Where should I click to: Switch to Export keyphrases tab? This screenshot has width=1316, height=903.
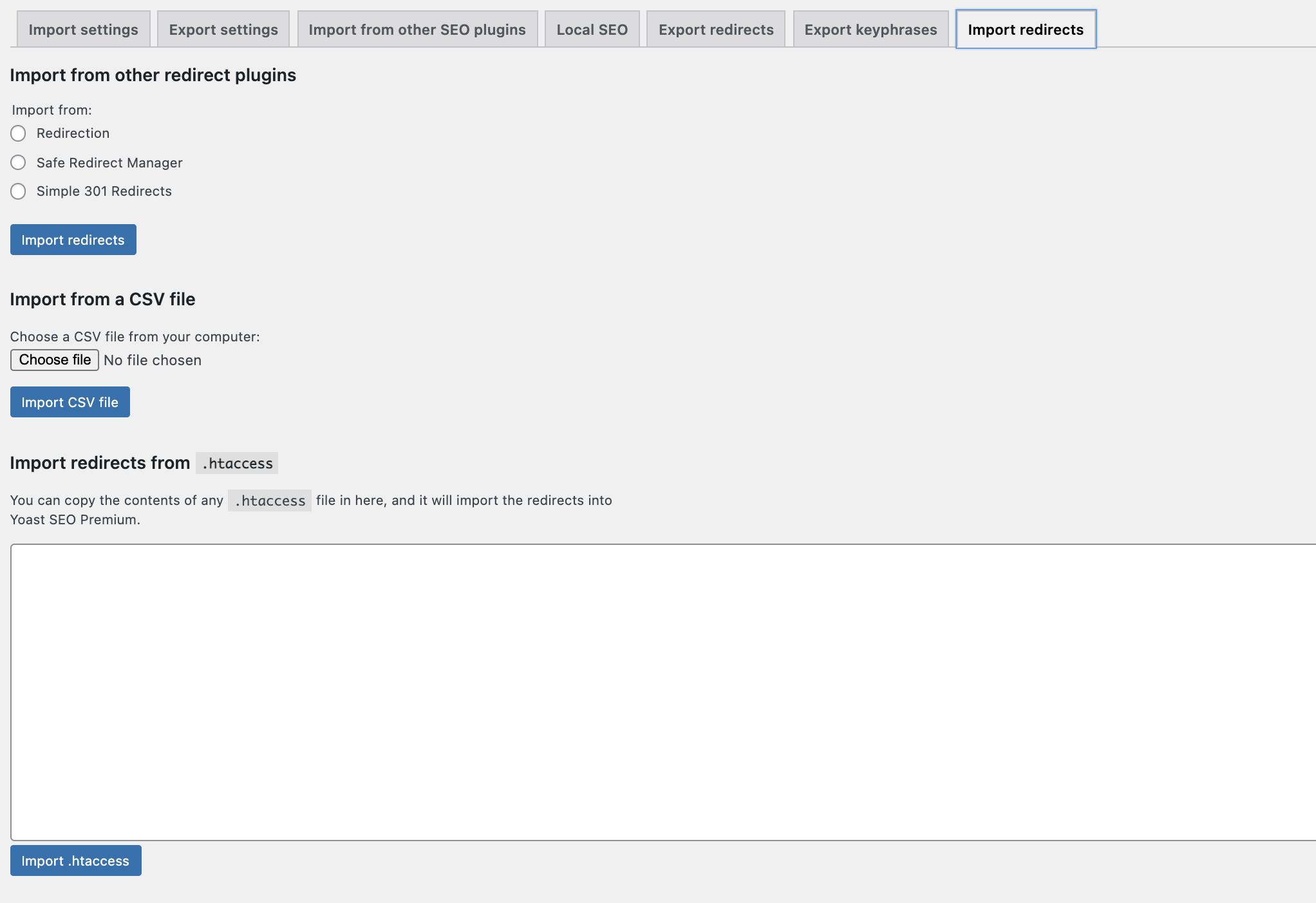(870, 30)
